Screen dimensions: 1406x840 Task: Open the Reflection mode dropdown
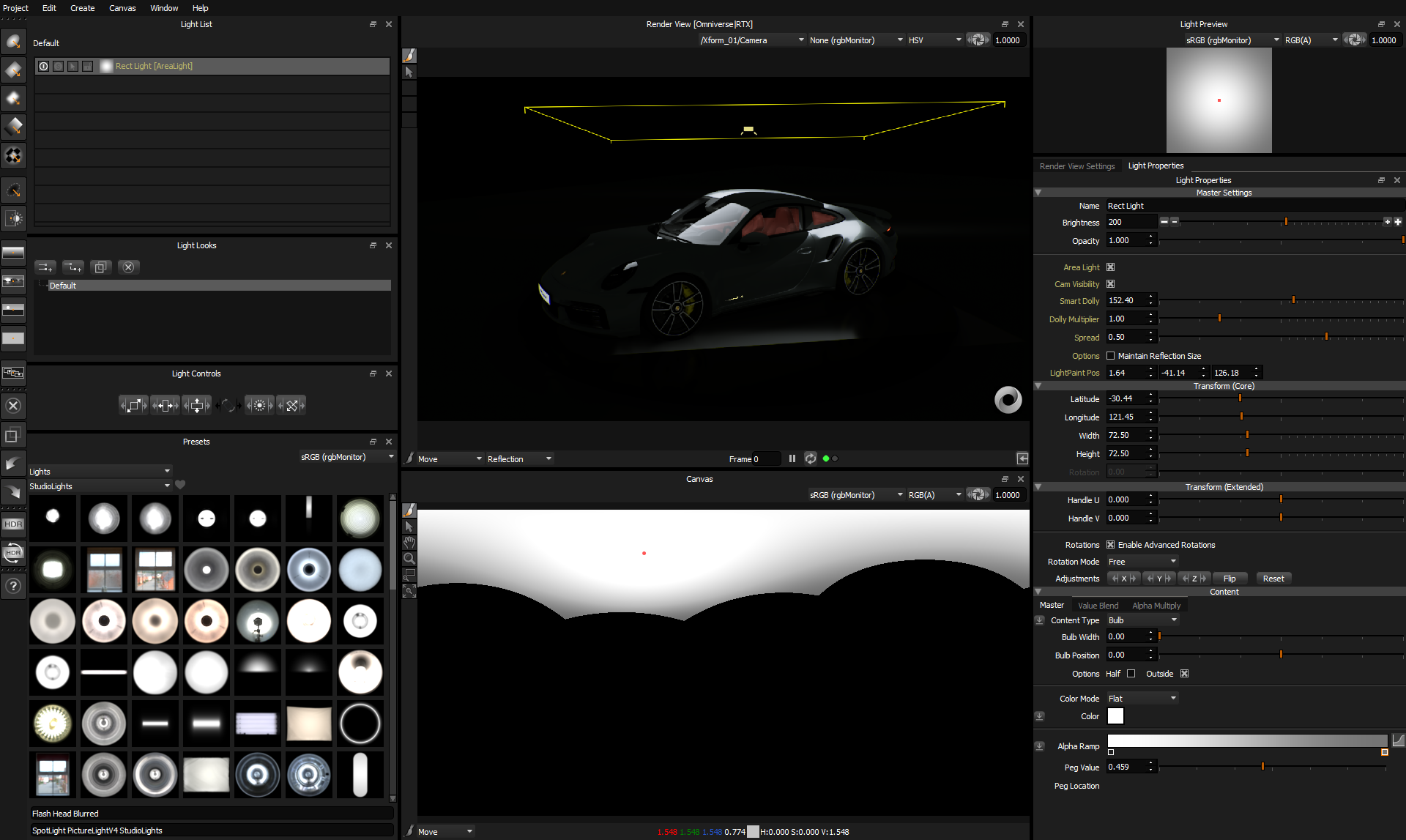tap(519, 459)
